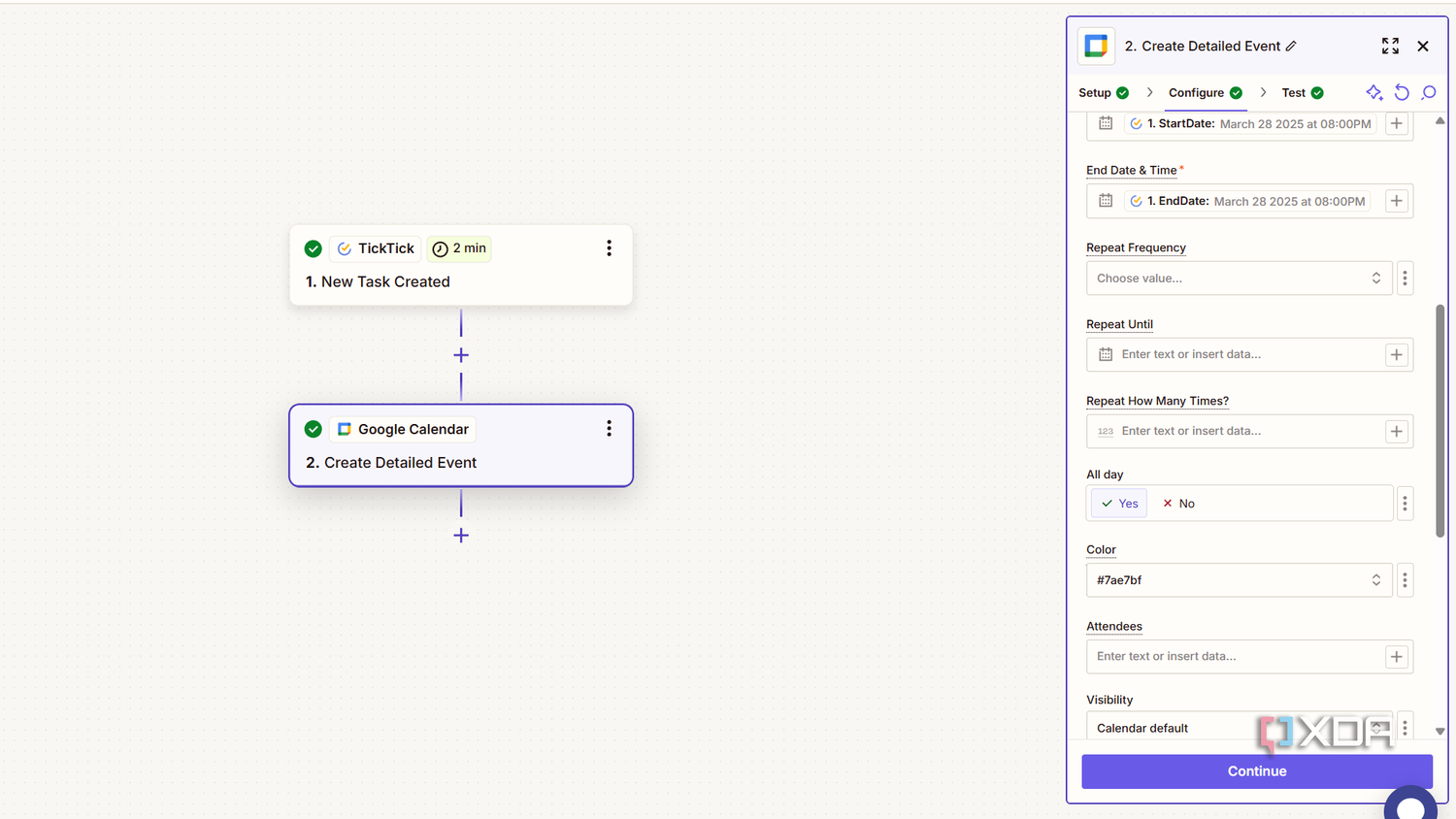This screenshot has width=1456, height=819.
Task: Switch to the Configure tab
Action: 1206,93
